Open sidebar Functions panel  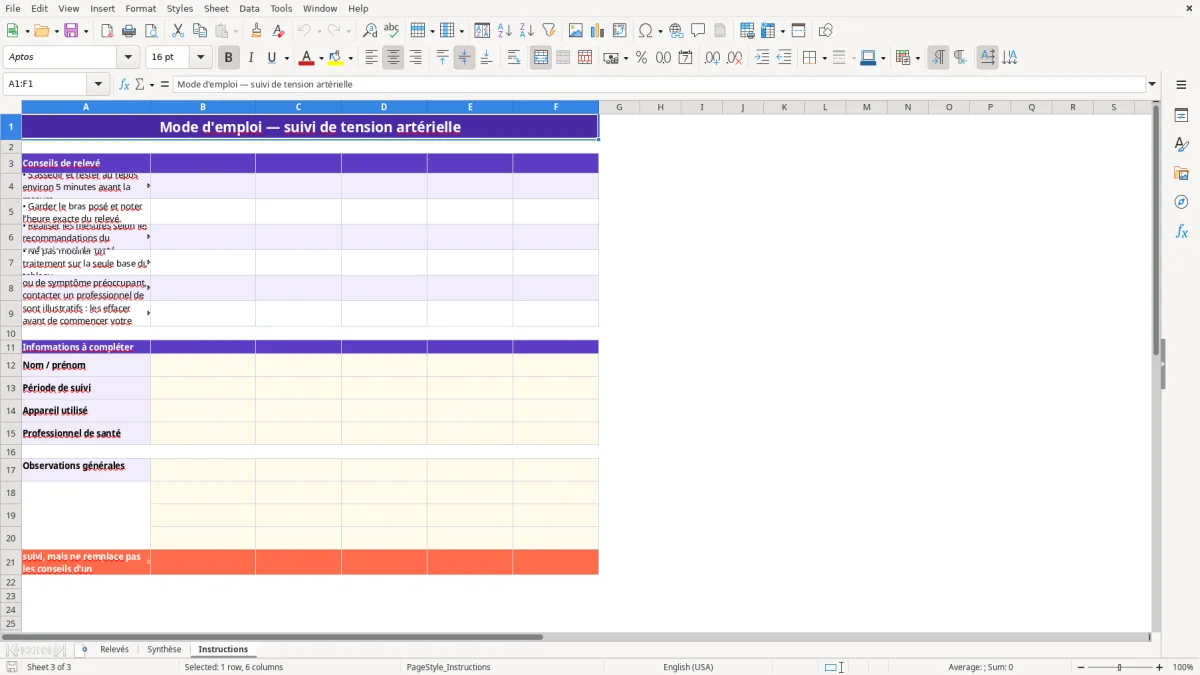click(1181, 232)
